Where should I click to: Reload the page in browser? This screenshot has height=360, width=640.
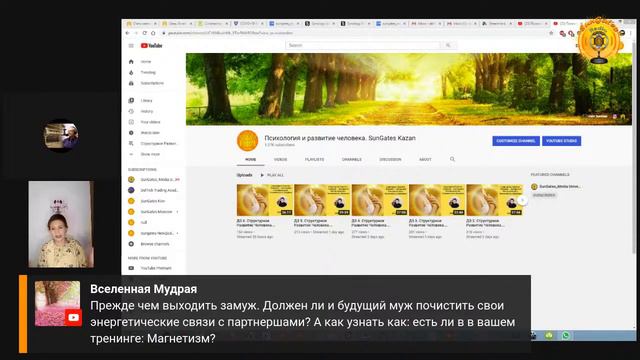(144, 33)
